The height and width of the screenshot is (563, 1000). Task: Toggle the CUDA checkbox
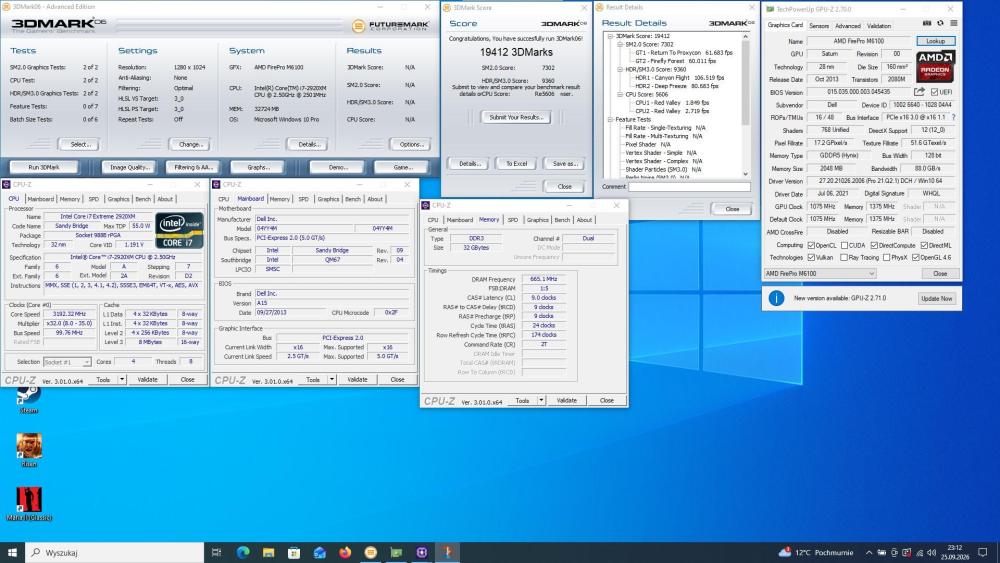[844, 245]
